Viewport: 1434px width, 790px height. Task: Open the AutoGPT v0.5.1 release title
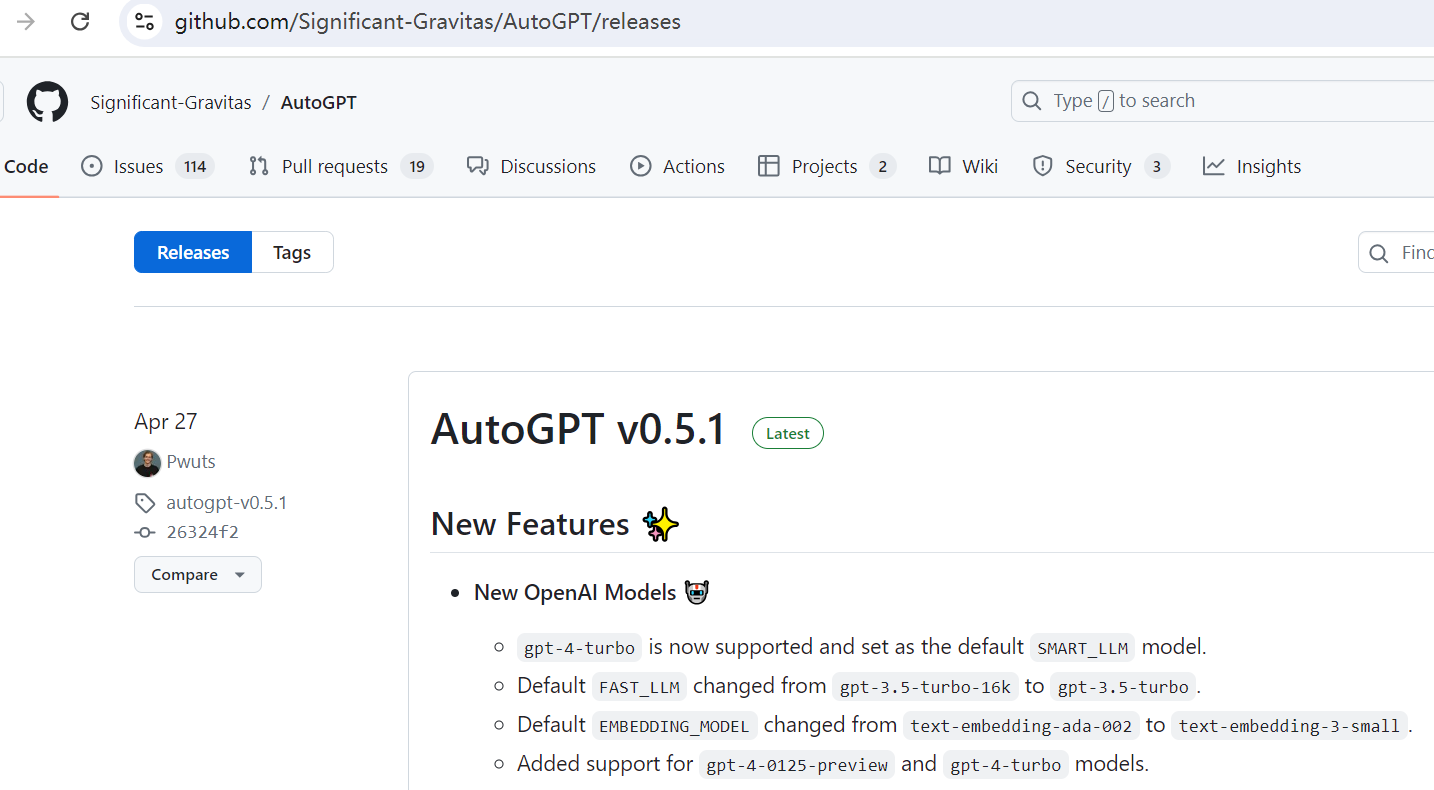click(578, 430)
